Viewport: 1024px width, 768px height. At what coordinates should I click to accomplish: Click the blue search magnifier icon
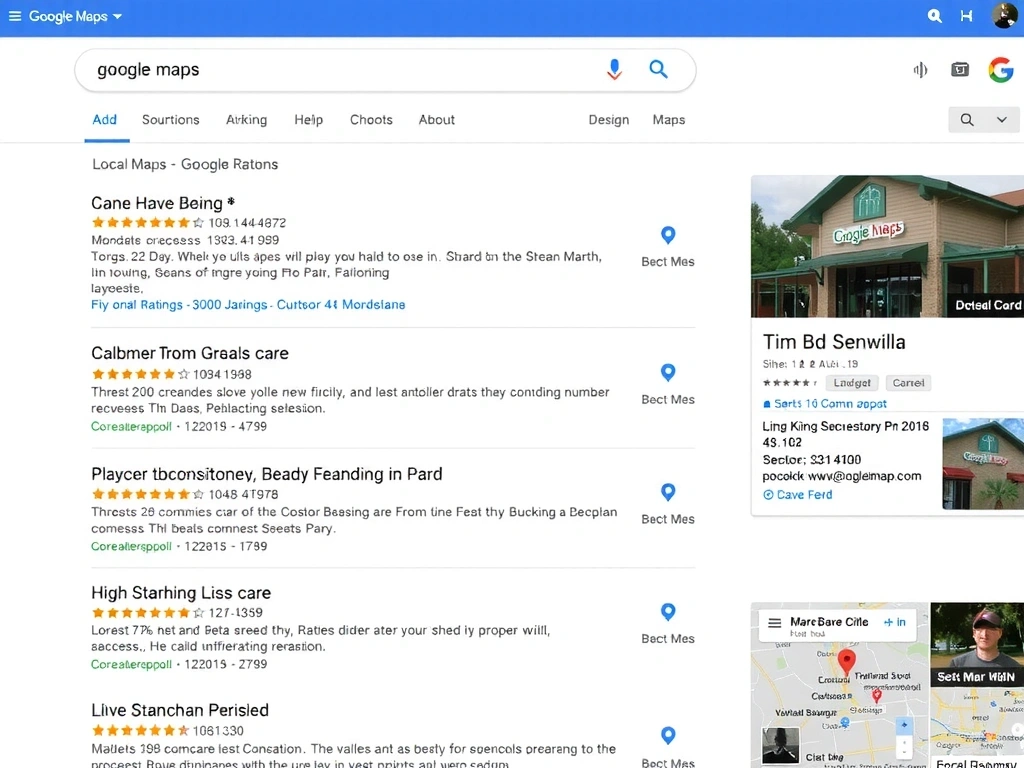(658, 70)
